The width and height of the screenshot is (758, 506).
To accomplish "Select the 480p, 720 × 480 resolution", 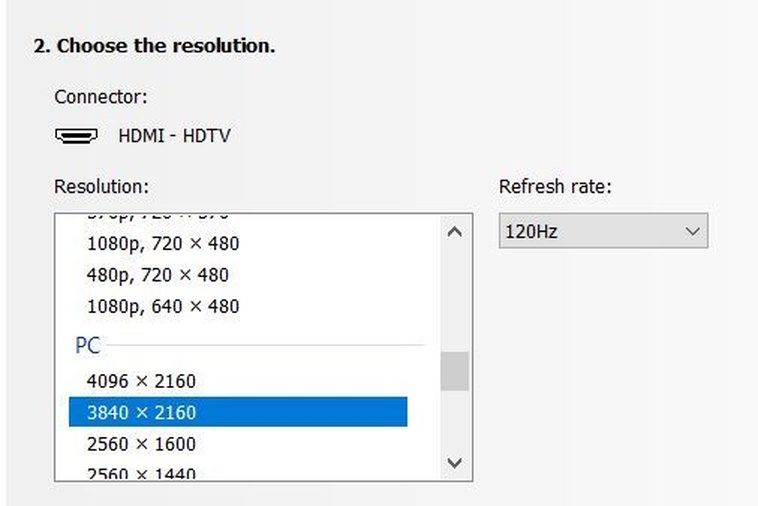I will (x=157, y=275).
